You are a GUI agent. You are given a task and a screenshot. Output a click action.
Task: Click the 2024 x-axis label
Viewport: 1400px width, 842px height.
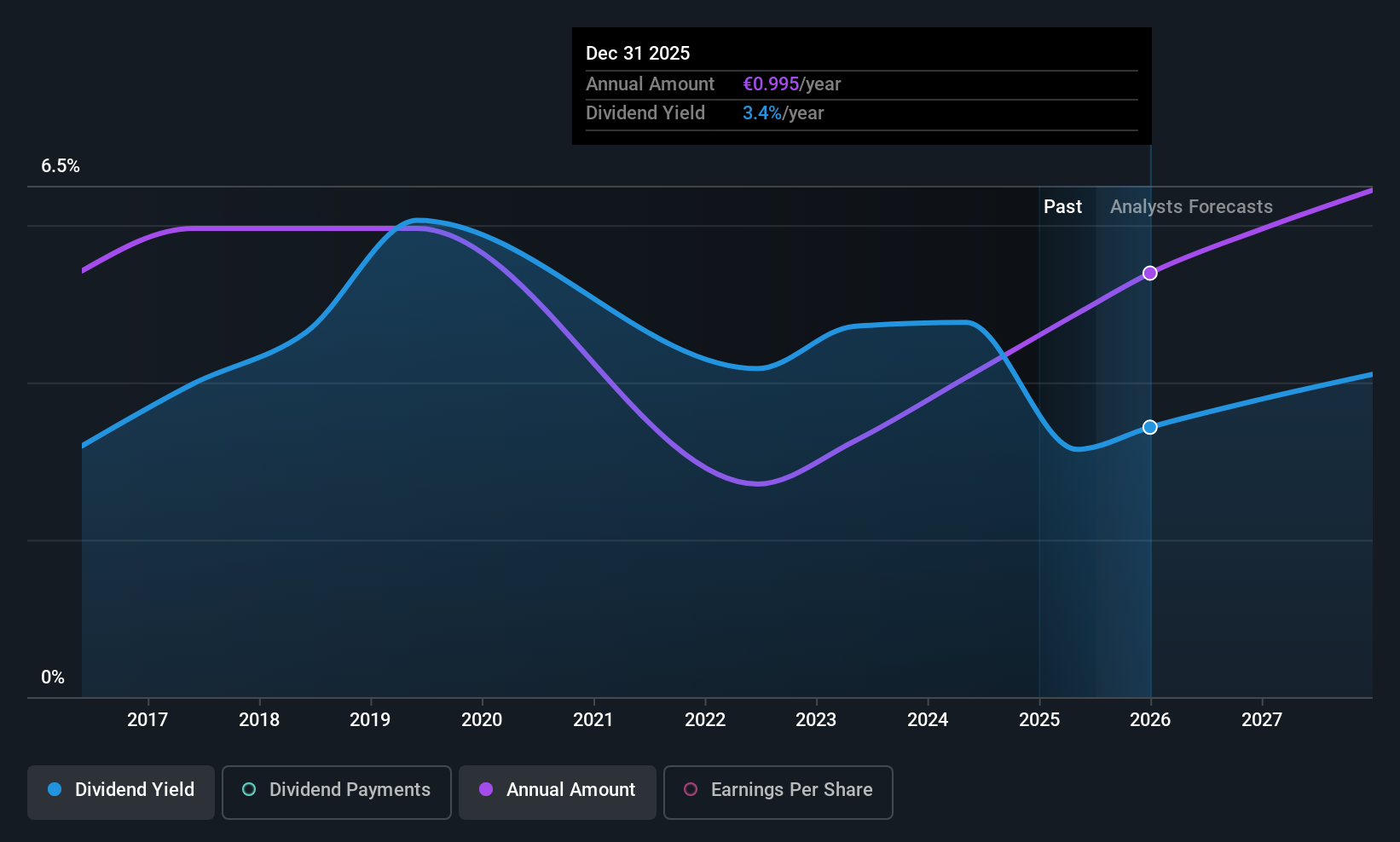[x=928, y=720]
